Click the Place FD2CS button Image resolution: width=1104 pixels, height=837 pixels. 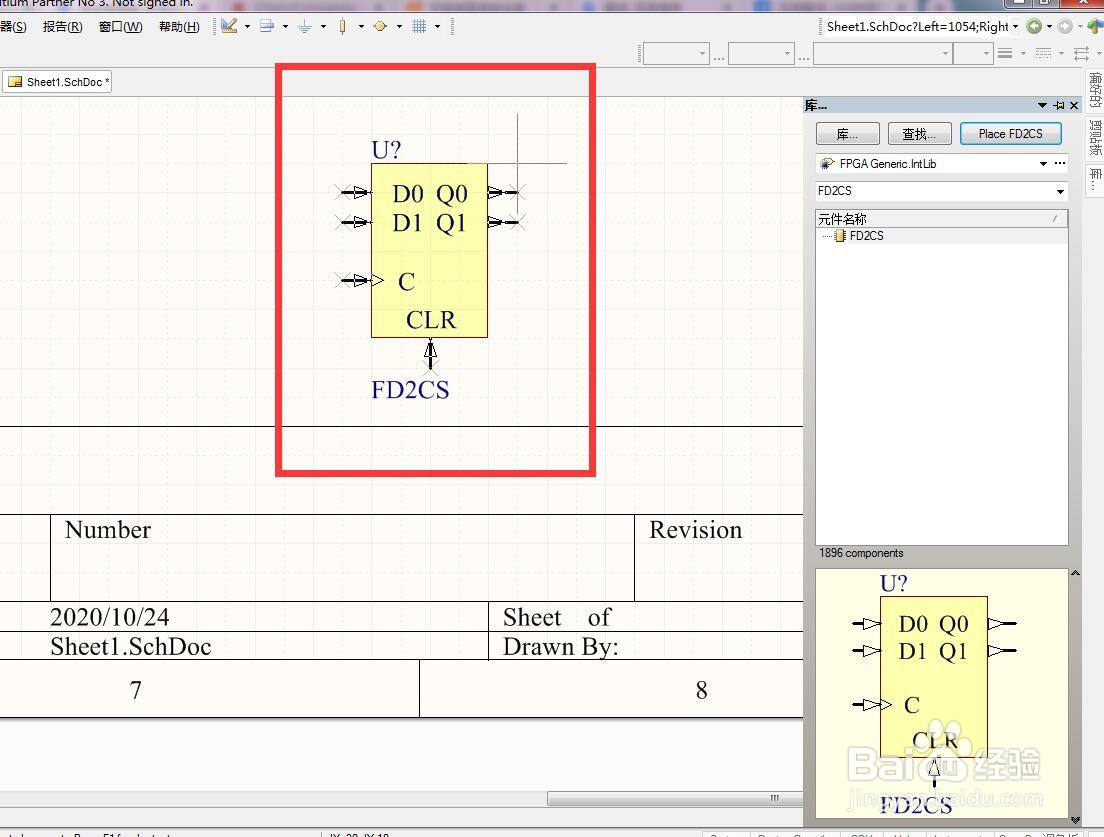(x=1010, y=134)
